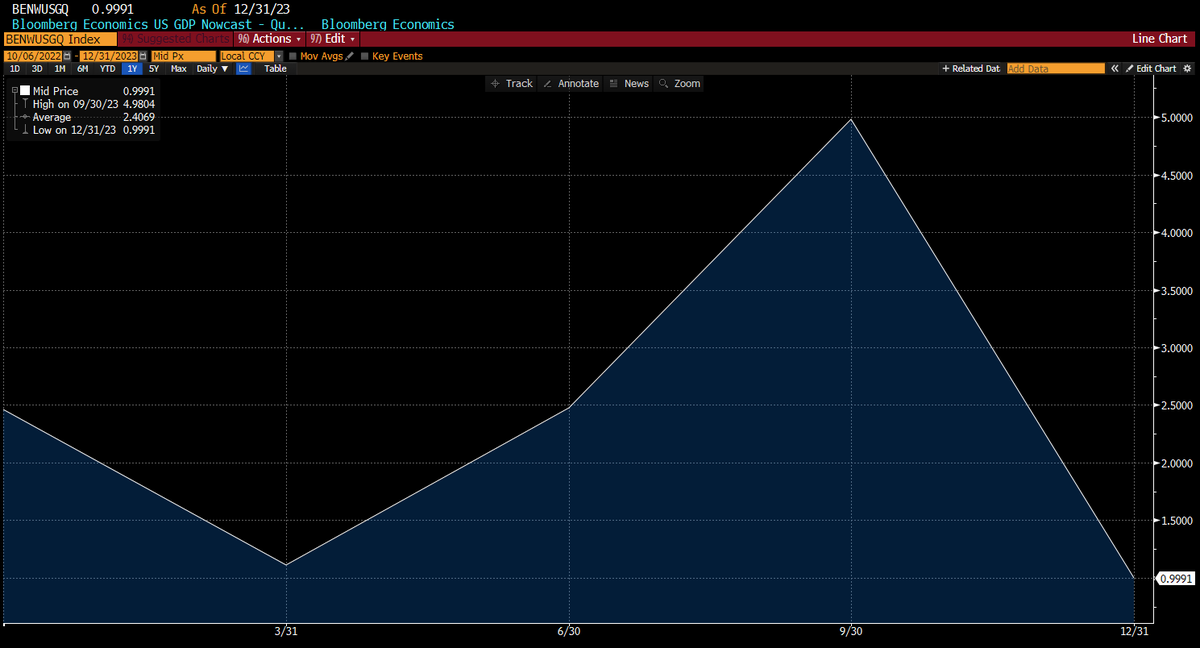Click the Average legend row
Screen dimensions: 1200x648
(88, 117)
